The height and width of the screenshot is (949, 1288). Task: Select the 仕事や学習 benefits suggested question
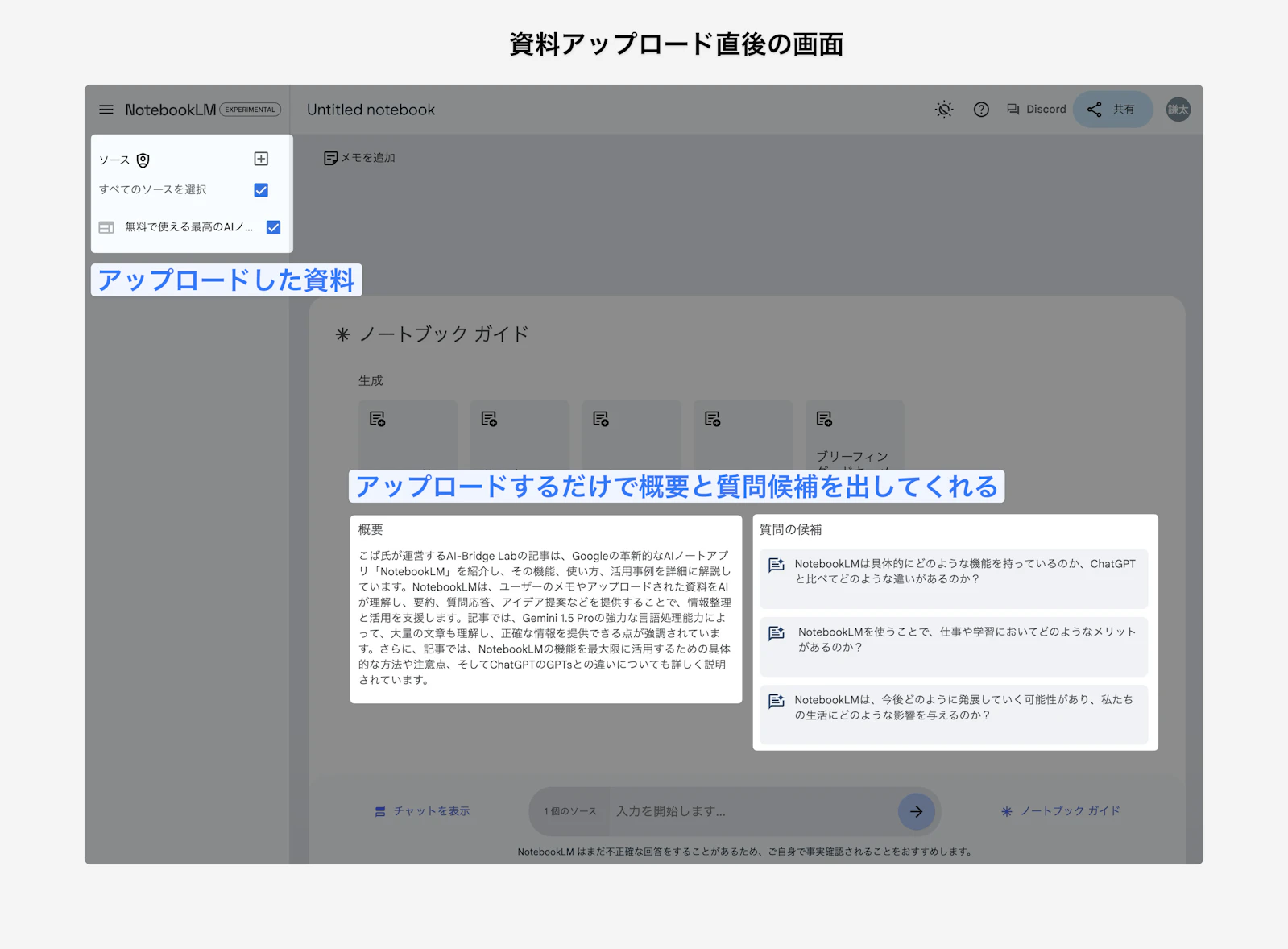(954, 647)
